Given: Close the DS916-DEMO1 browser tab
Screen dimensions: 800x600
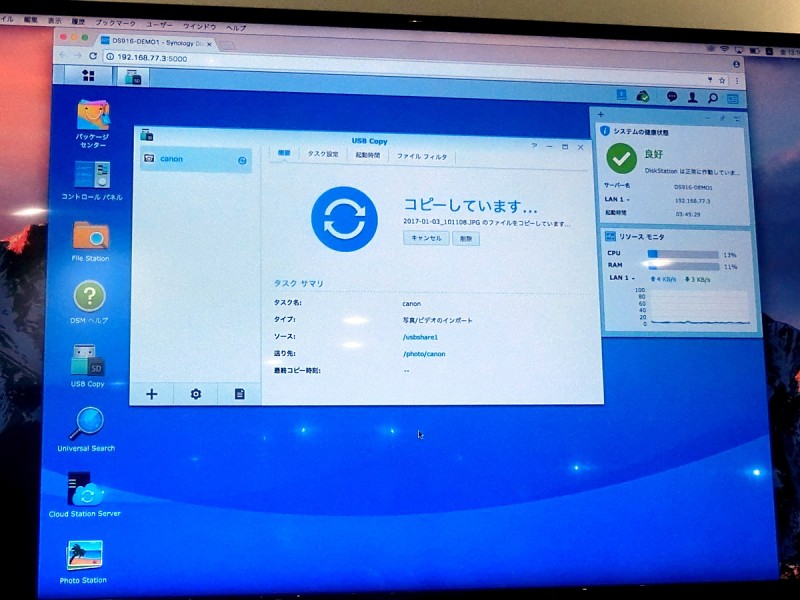Looking at the screenshot, I should [x=209, y=44].
